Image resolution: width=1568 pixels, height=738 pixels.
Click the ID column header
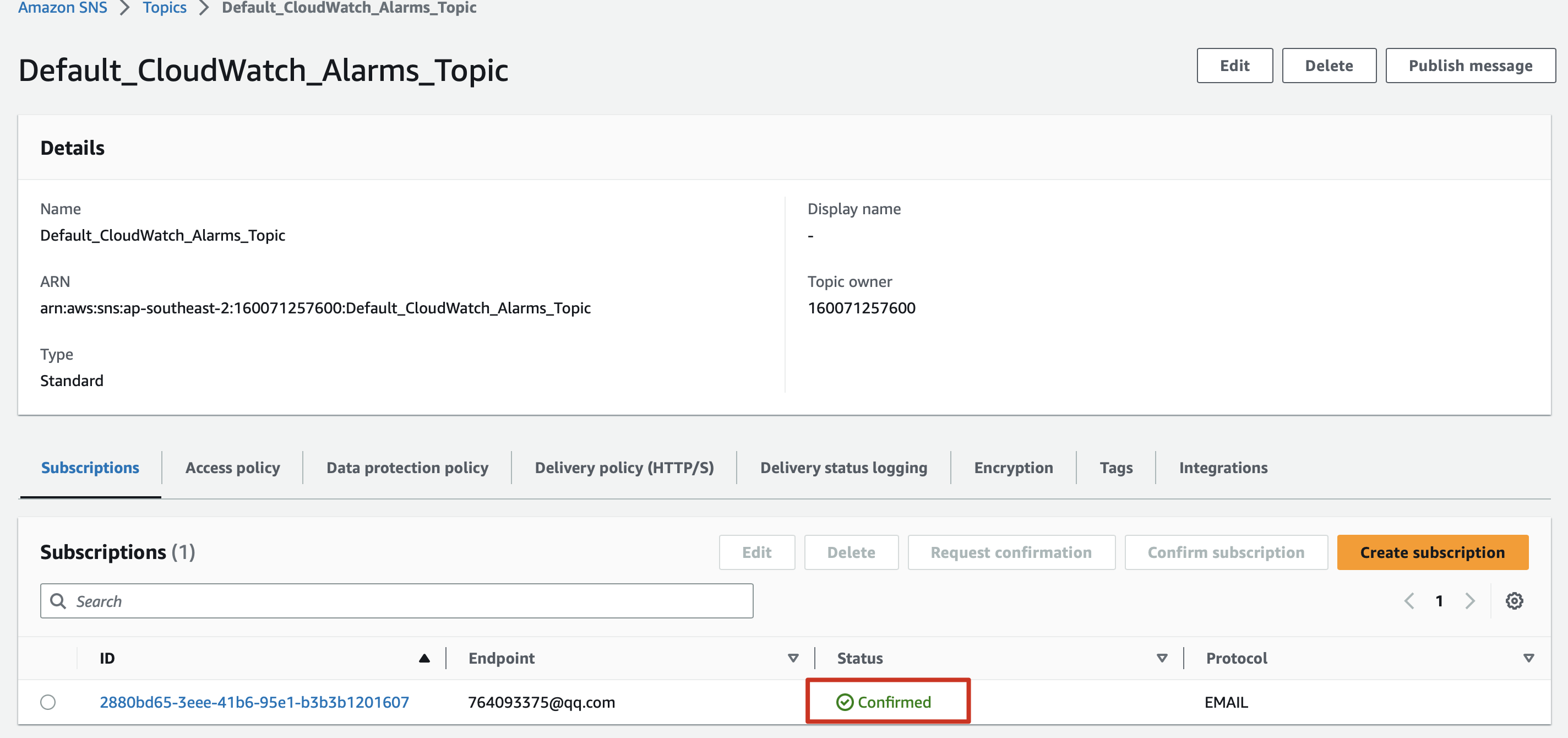(107, 658)
